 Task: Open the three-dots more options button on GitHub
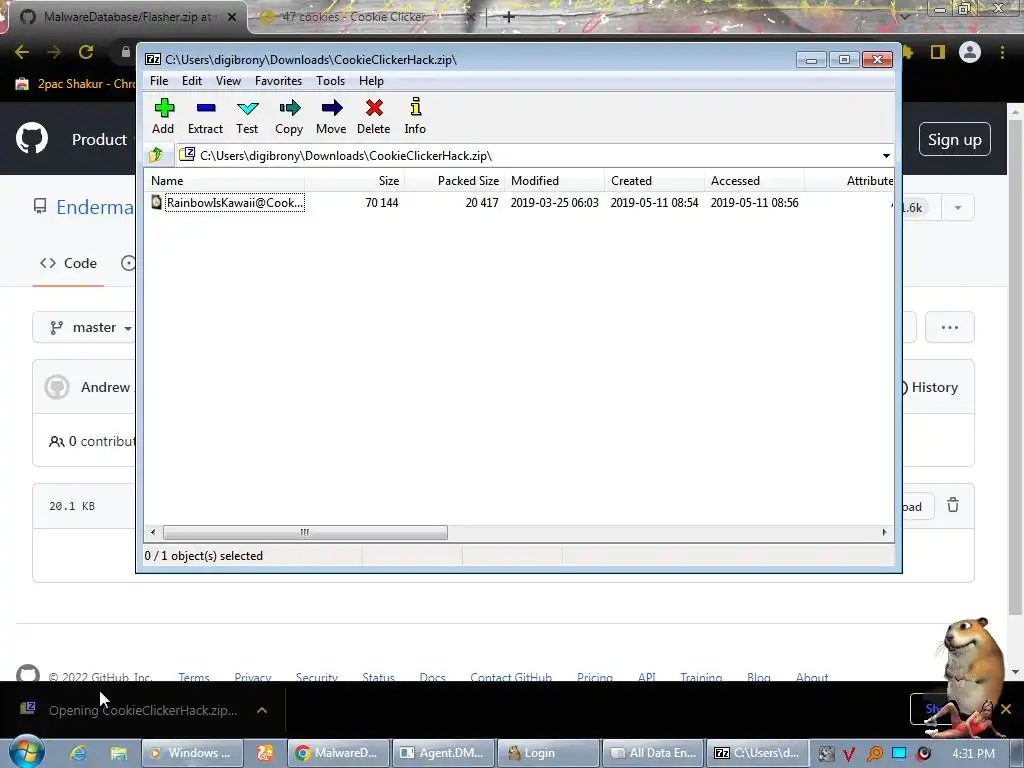coord(950,327)
